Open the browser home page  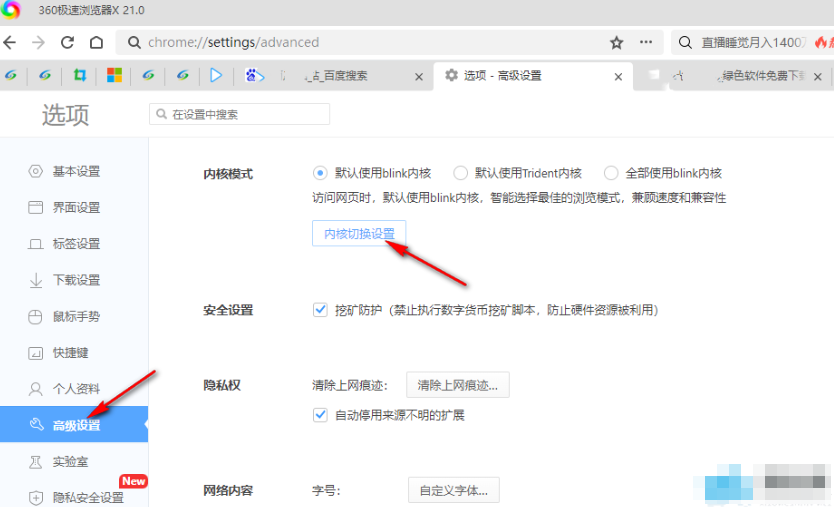(x=96, y=42)
